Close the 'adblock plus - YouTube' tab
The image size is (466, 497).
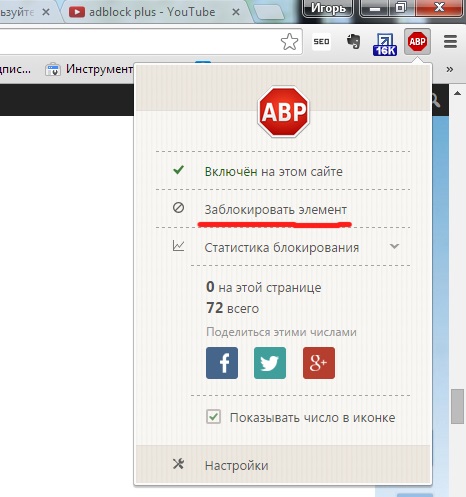(236, 12)
